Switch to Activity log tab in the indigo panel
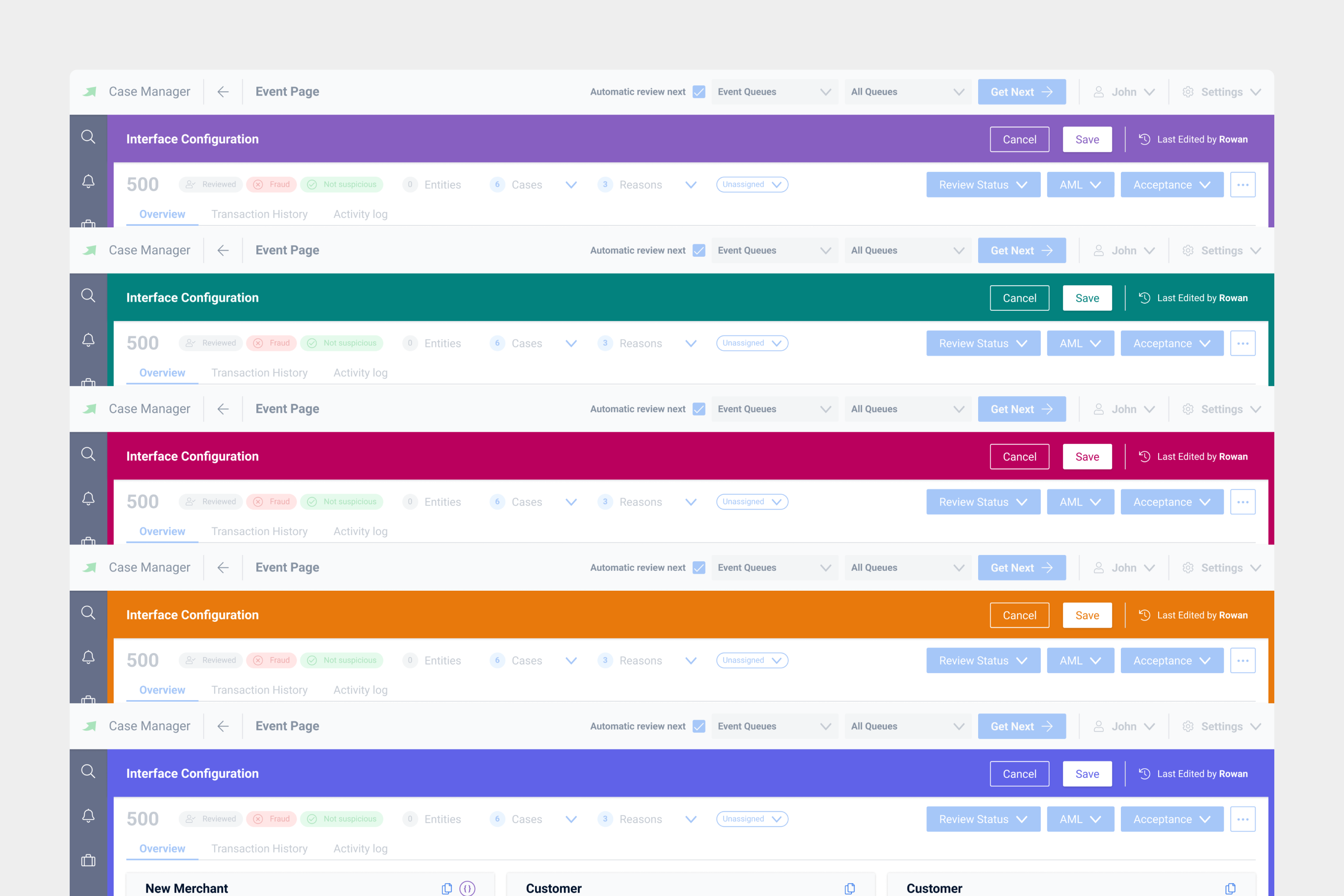This screenshot has height=896, width=1344. tap(360, 849)
